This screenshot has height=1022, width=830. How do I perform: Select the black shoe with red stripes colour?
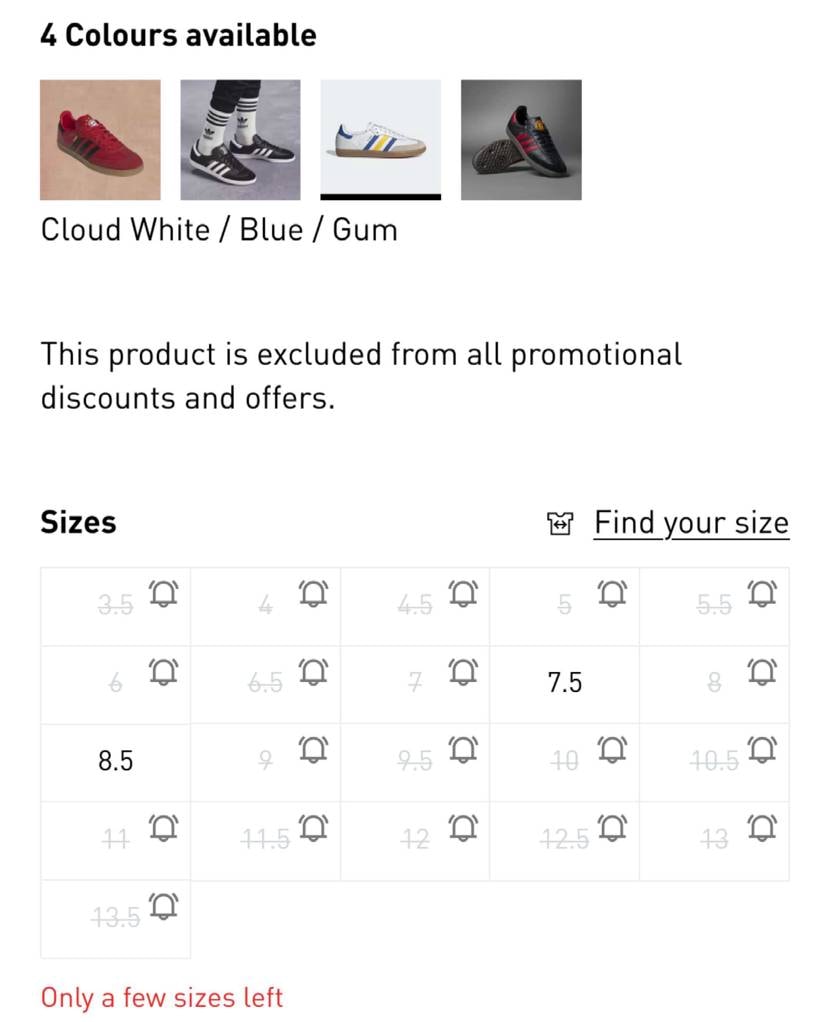(521, 140)
